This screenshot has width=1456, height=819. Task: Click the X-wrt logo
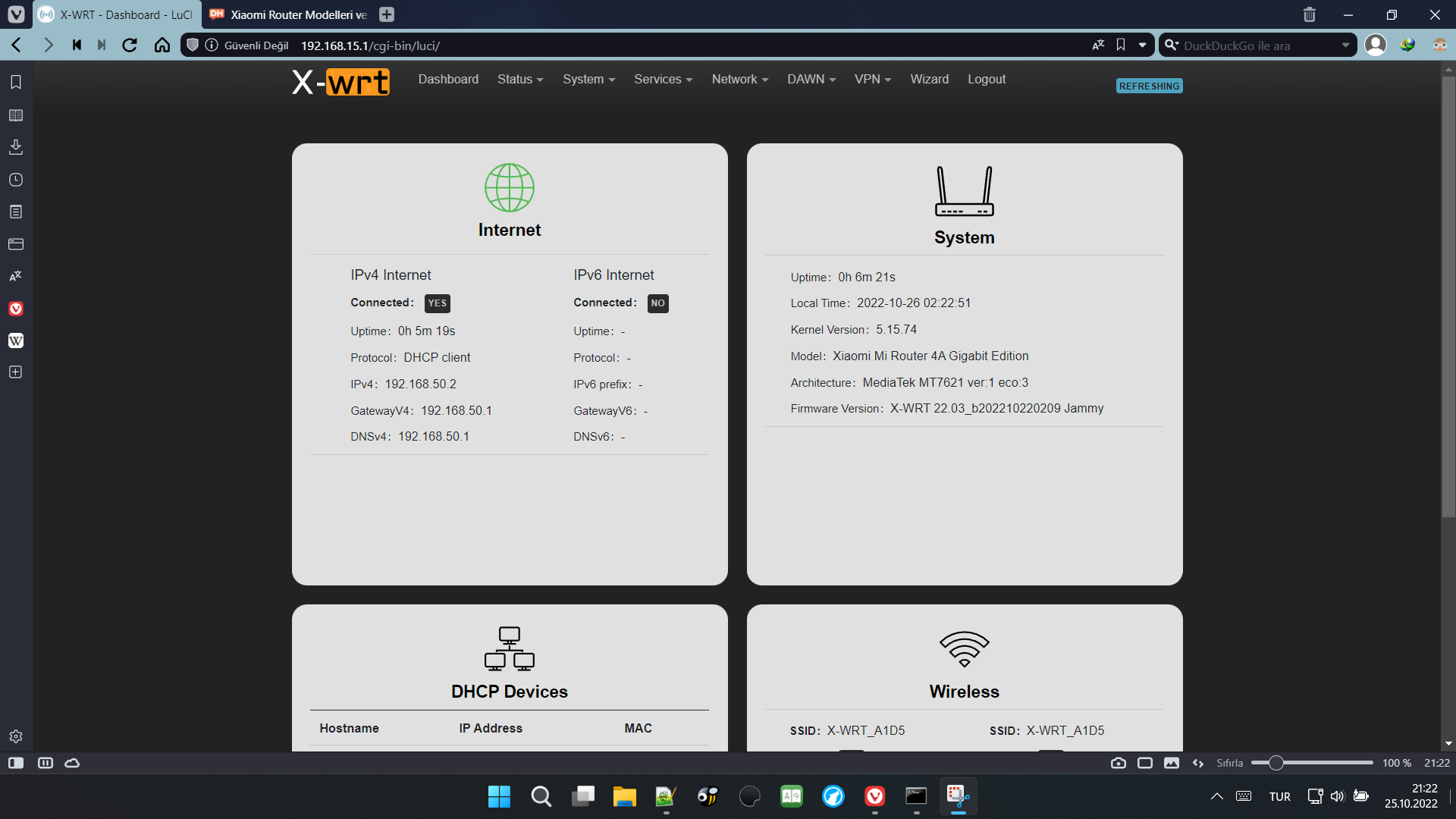click(x=340, y=81)
